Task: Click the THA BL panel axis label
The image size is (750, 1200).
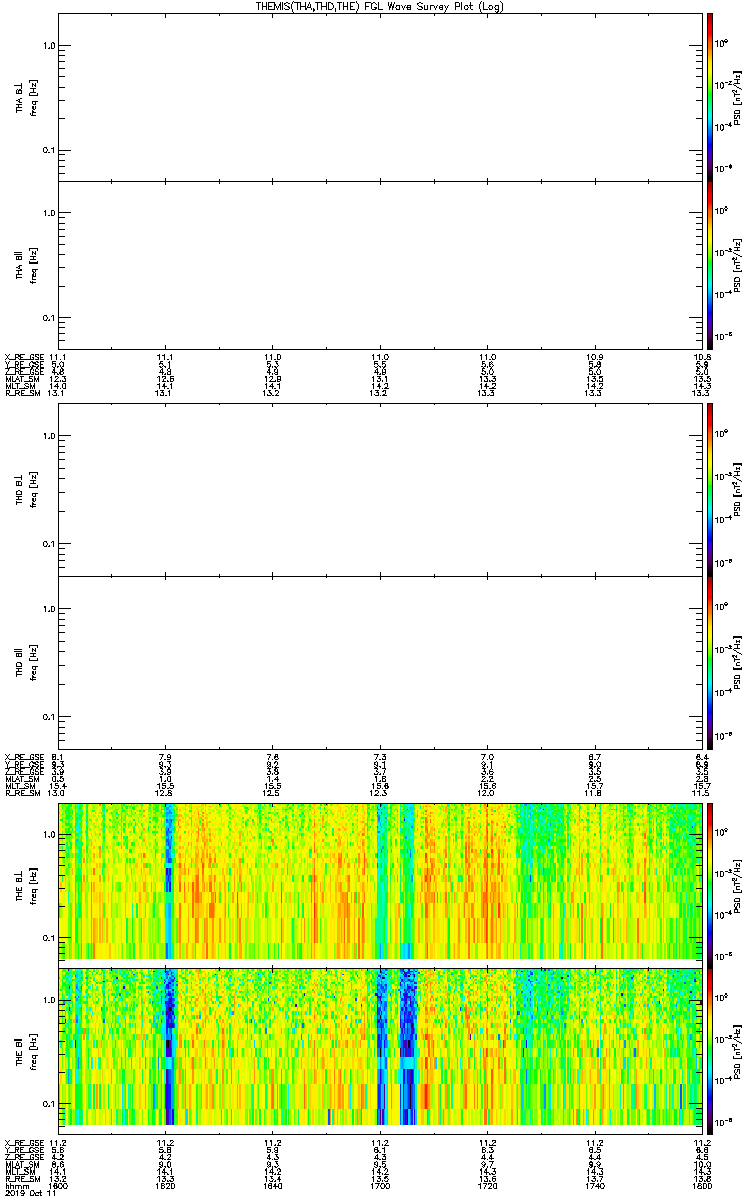Action: [x=19, y=97]
